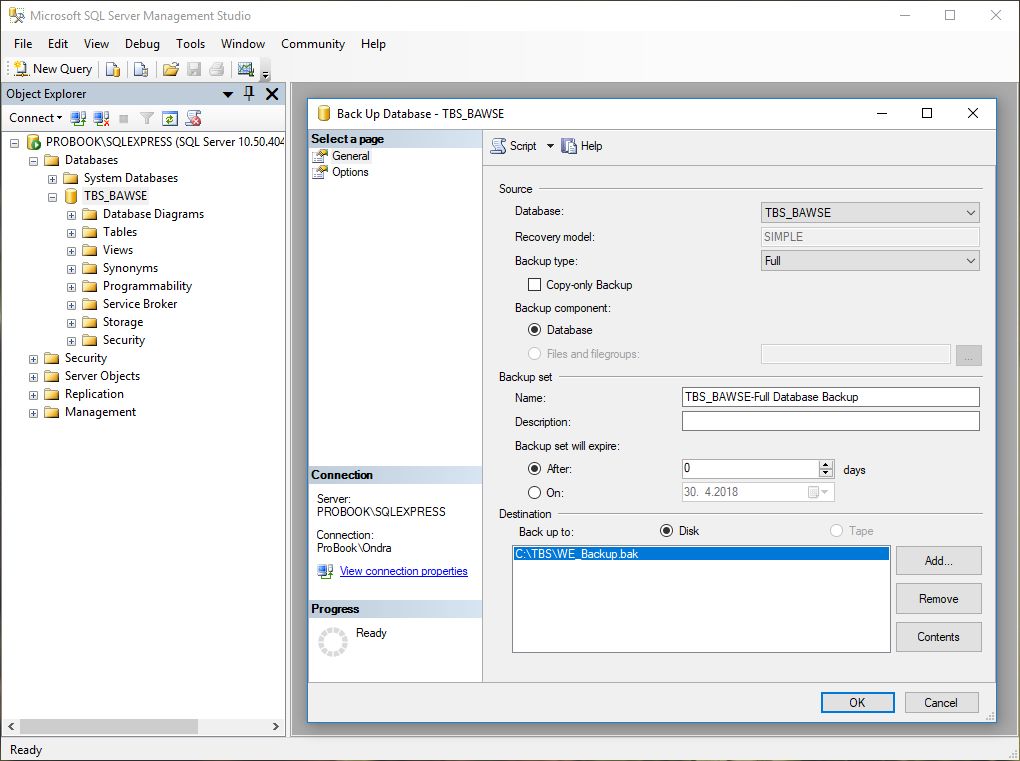1020x761 pixels.
Task: Click the days spinner up arrow
Action: tap(825, 464)
